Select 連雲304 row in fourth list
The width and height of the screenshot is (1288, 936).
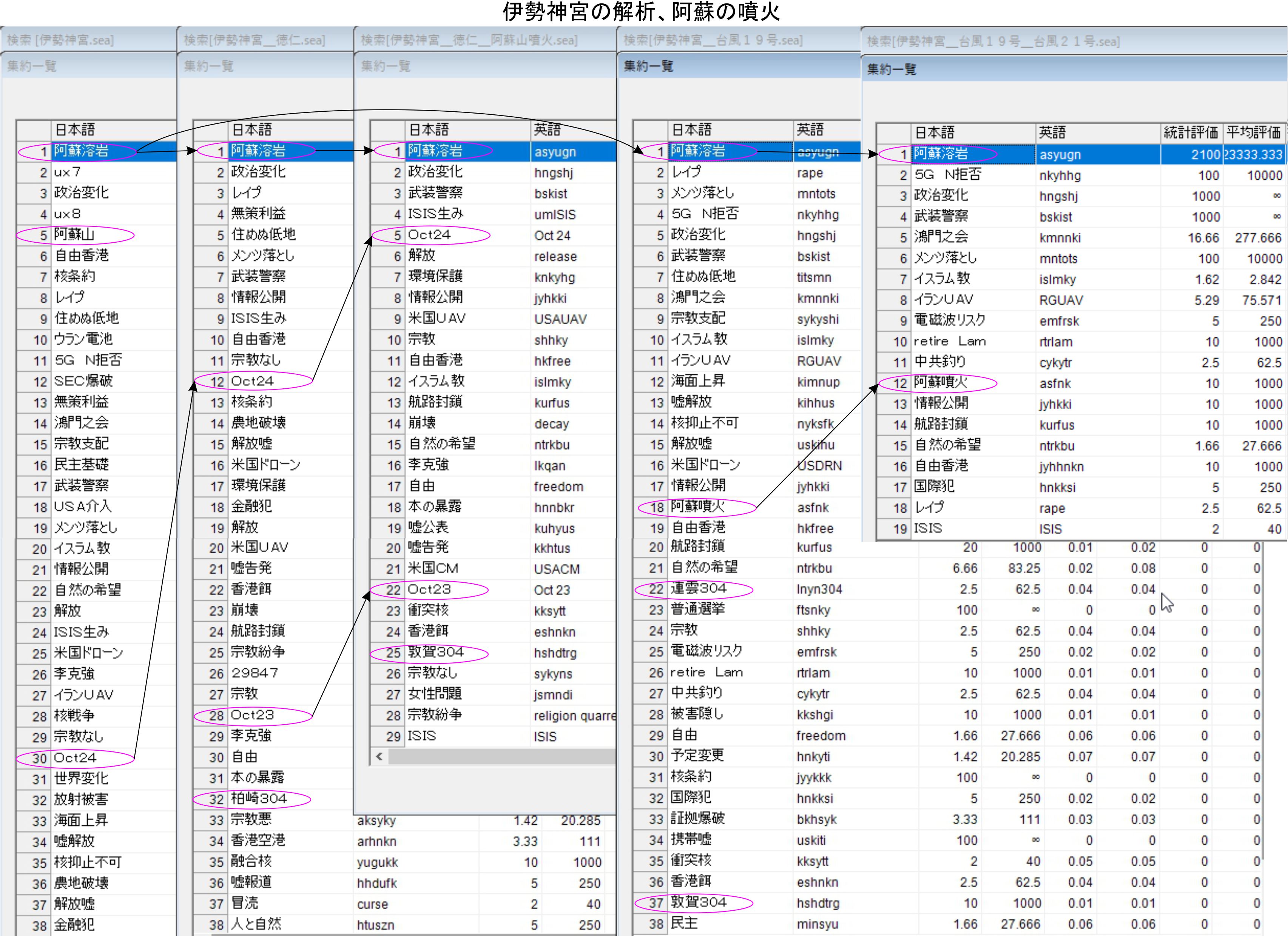point(698,589)
